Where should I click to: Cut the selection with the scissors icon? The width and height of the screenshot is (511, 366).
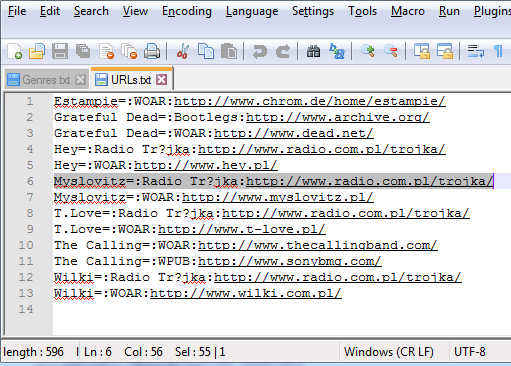point(183,52)
